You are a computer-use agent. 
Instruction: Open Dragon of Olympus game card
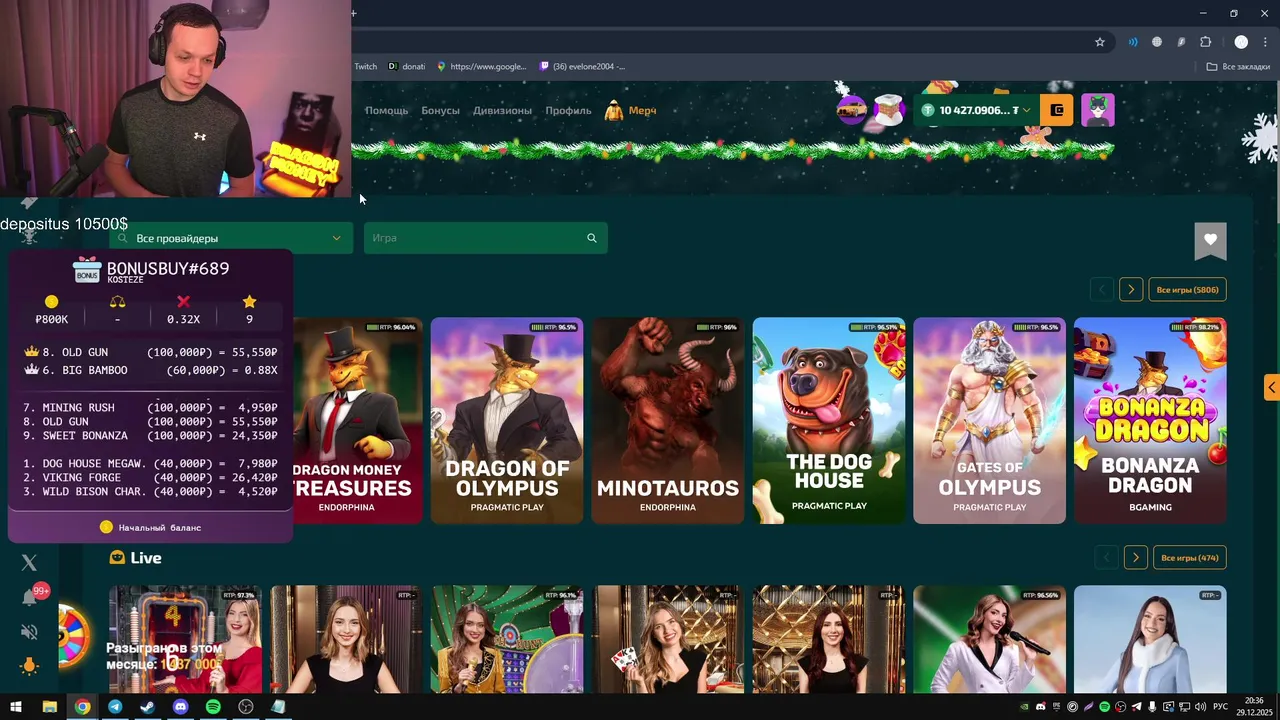(507, 420)
